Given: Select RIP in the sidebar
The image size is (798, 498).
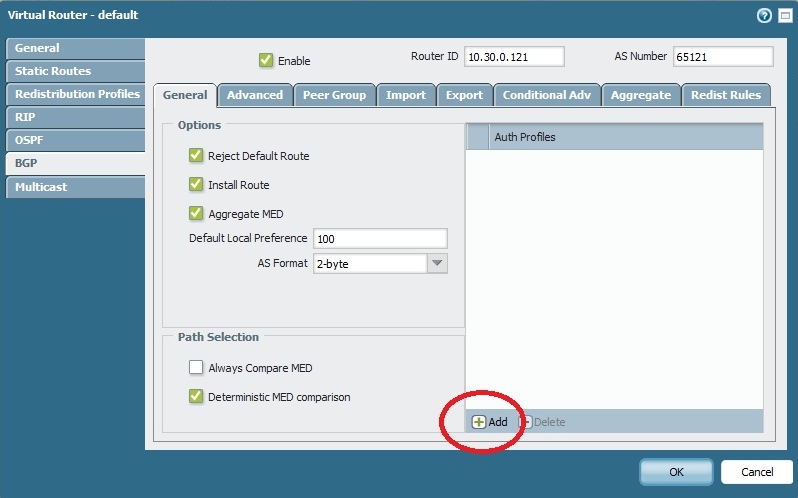Looking at the screenshot, I should pyautogui.click(x=76, y=118).
